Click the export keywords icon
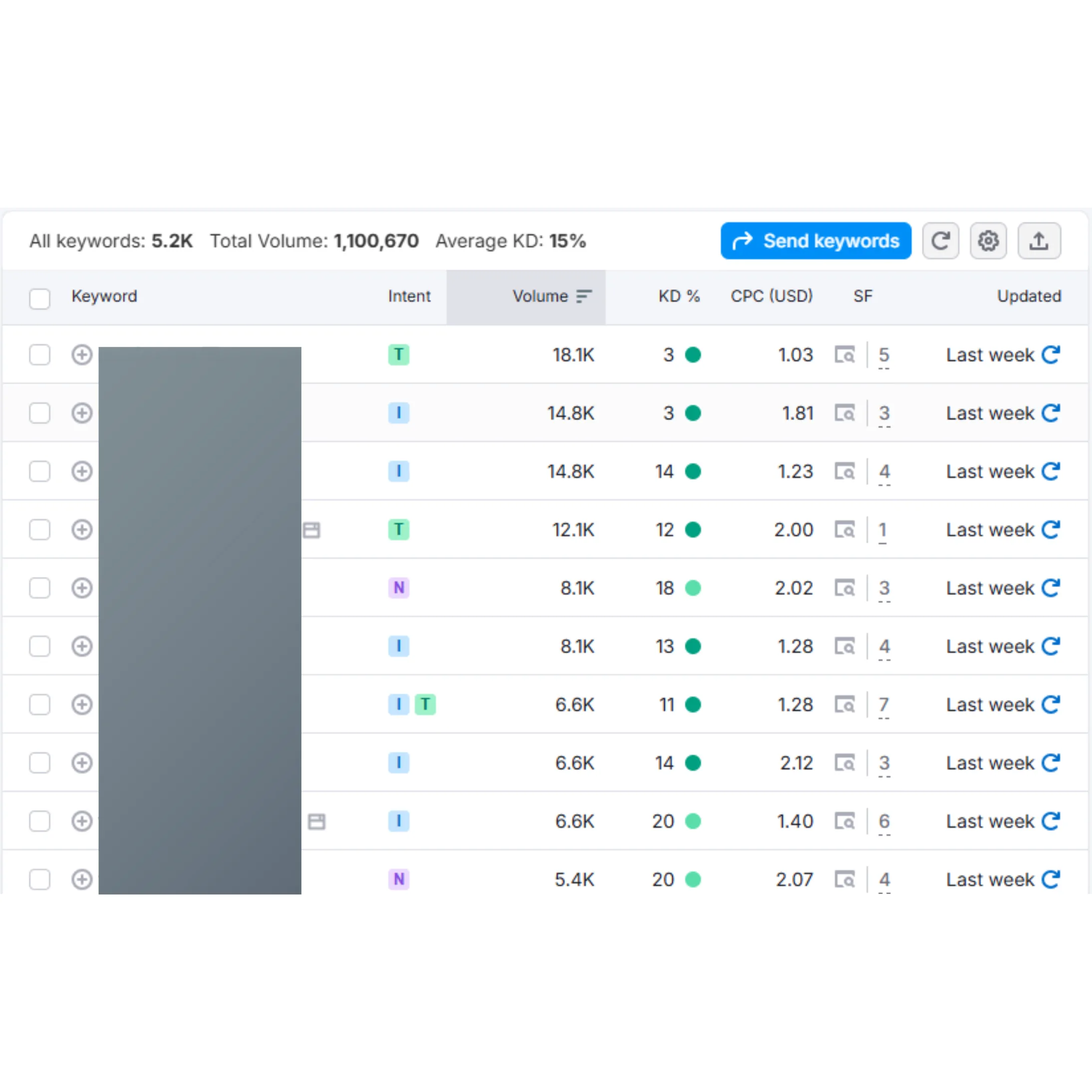The height and width of the screenshot is (1092, 1092). 1039,241
